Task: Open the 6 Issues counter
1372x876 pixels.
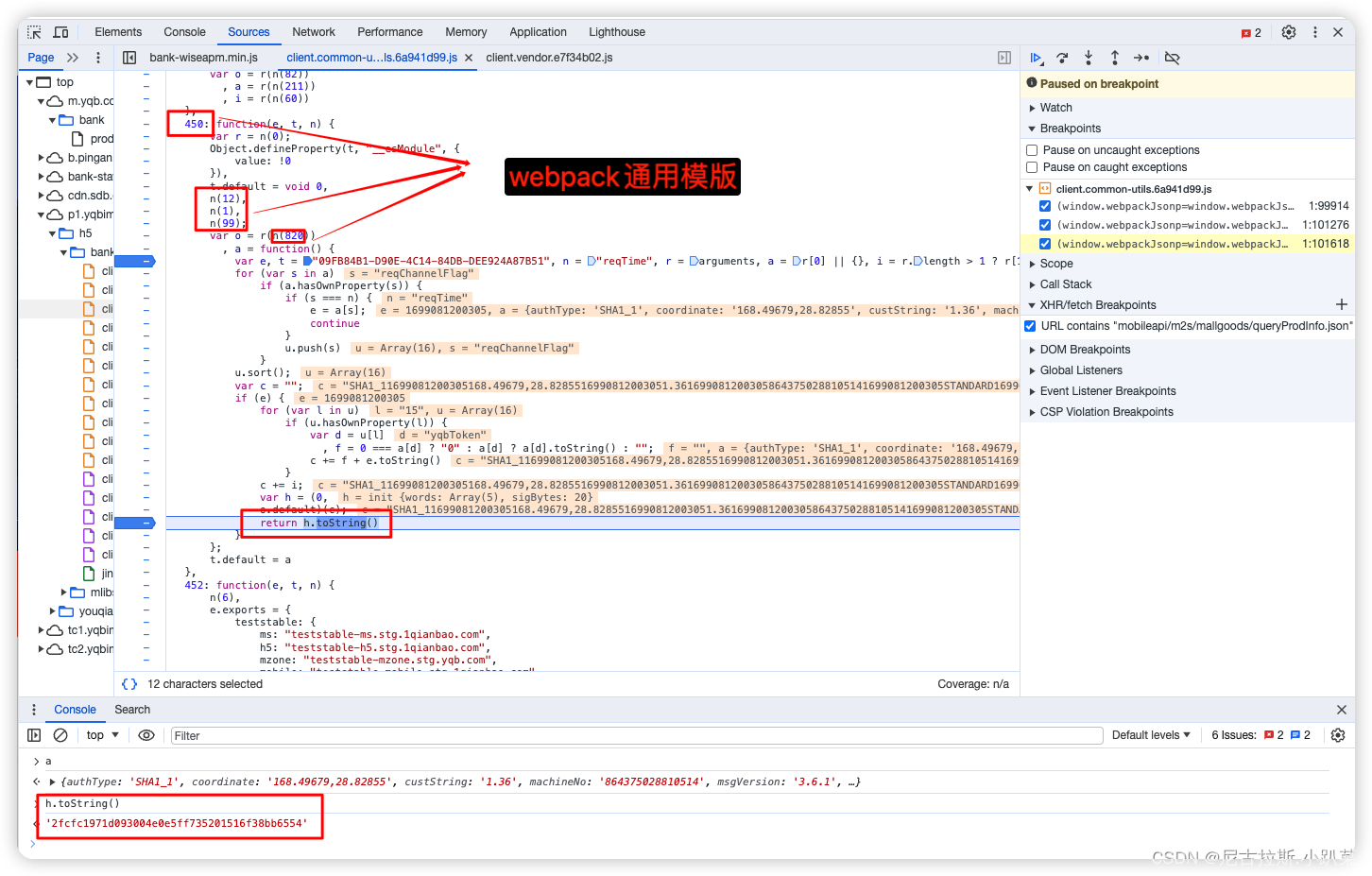Action: [x=1233, y=734]
